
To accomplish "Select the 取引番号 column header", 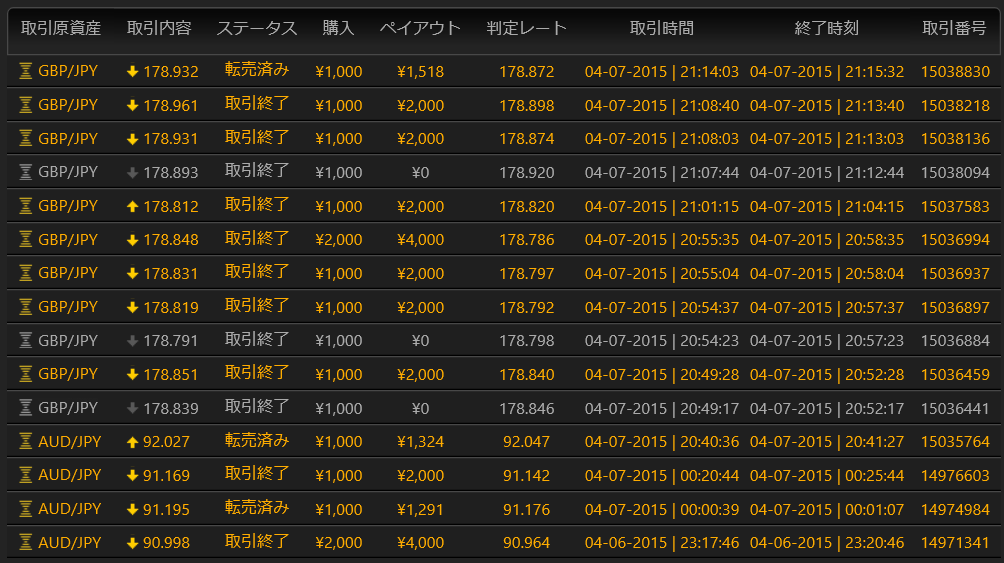I will (x=954, y=28).
